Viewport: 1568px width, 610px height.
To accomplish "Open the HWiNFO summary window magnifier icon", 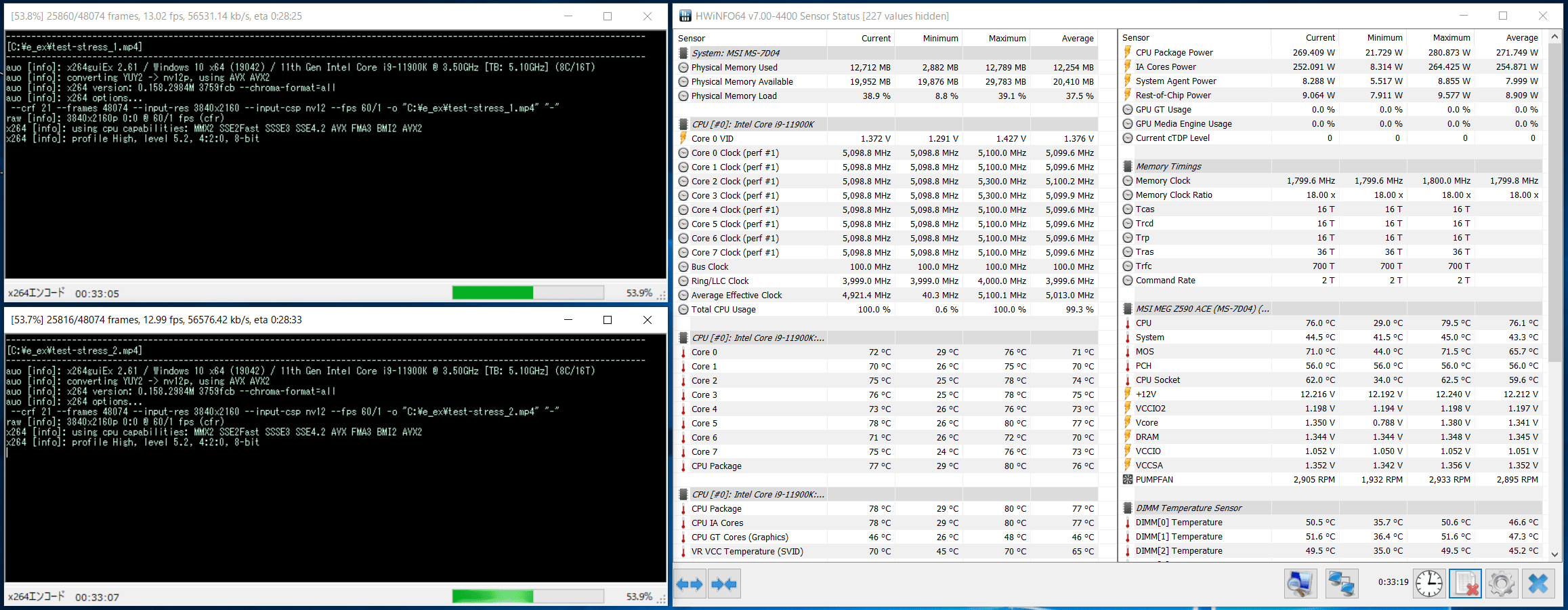I will 1300,584.
